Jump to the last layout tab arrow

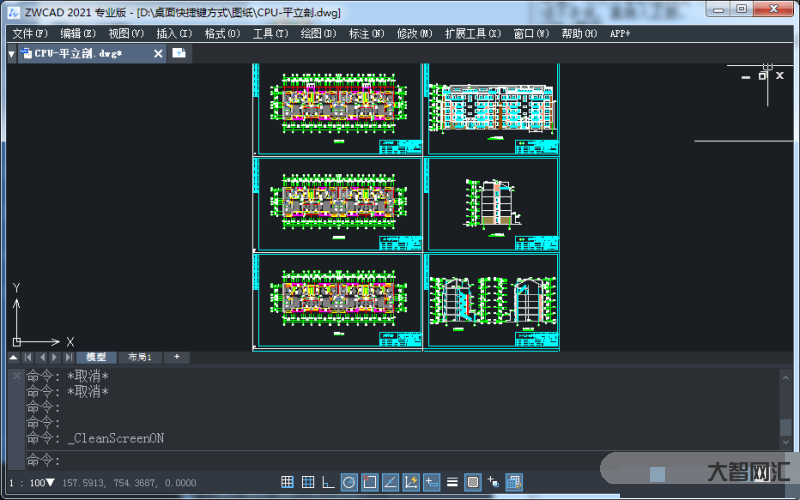click(68, 357)
